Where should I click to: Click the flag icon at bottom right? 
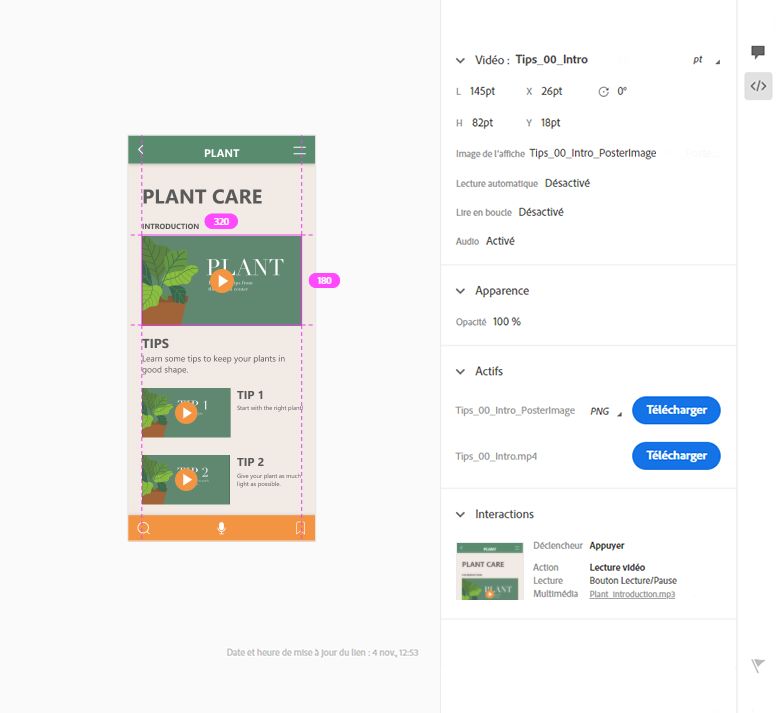pyautogui.click(x=758, y=665)
